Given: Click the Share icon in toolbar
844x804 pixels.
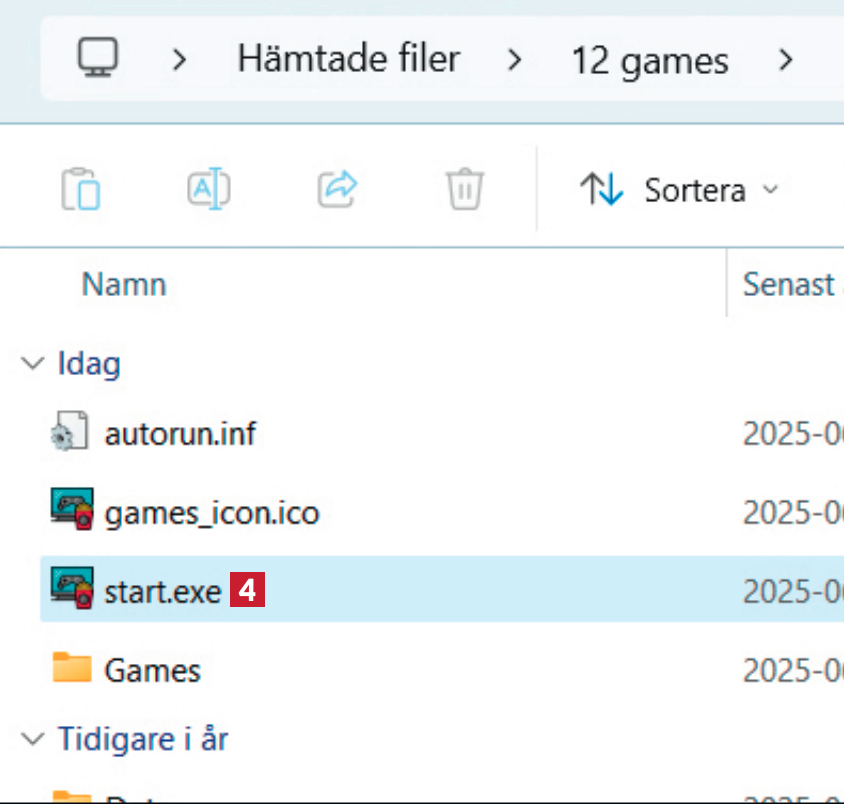Looking at the screenshot, I should (x=337, y=187).
